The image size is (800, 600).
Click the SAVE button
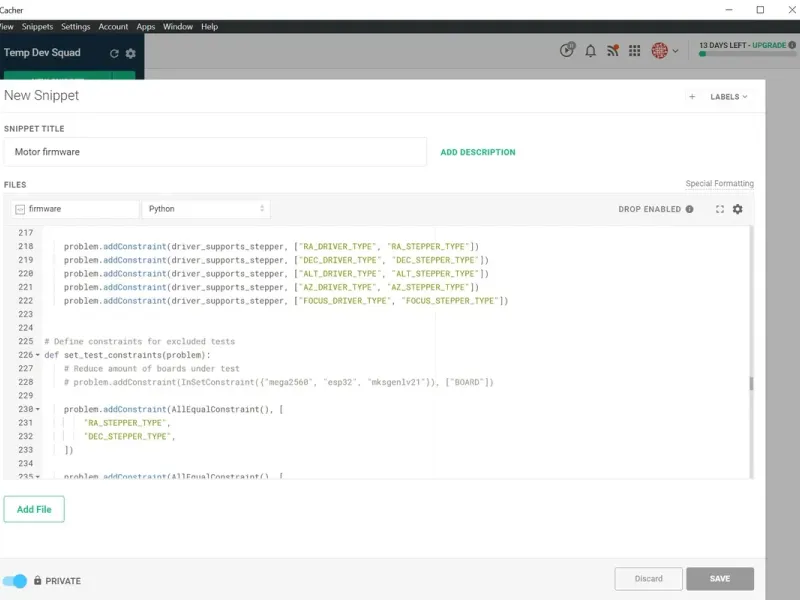point(720,579)
